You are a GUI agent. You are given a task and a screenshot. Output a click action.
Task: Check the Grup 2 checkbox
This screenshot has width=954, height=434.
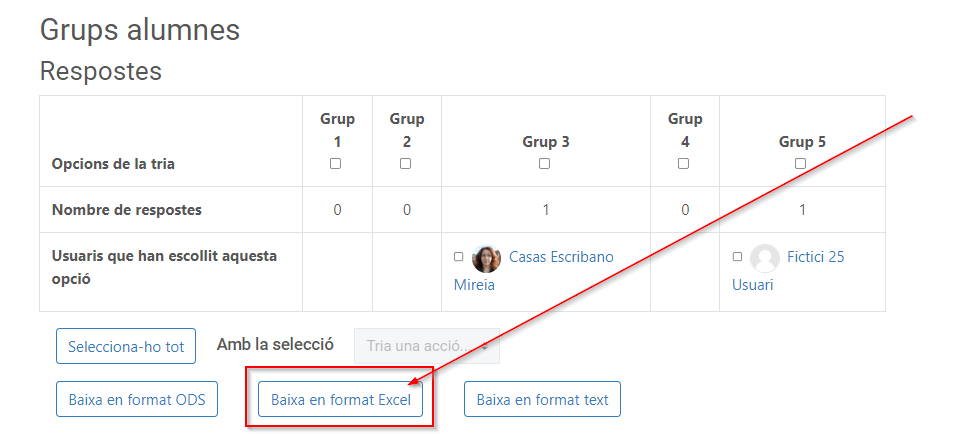406,164
